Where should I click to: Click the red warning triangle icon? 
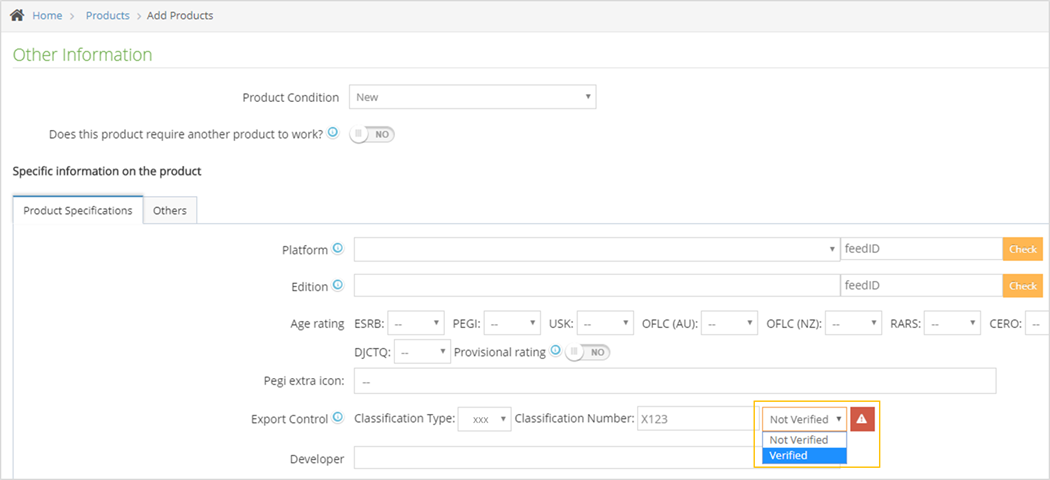(862, 419)
